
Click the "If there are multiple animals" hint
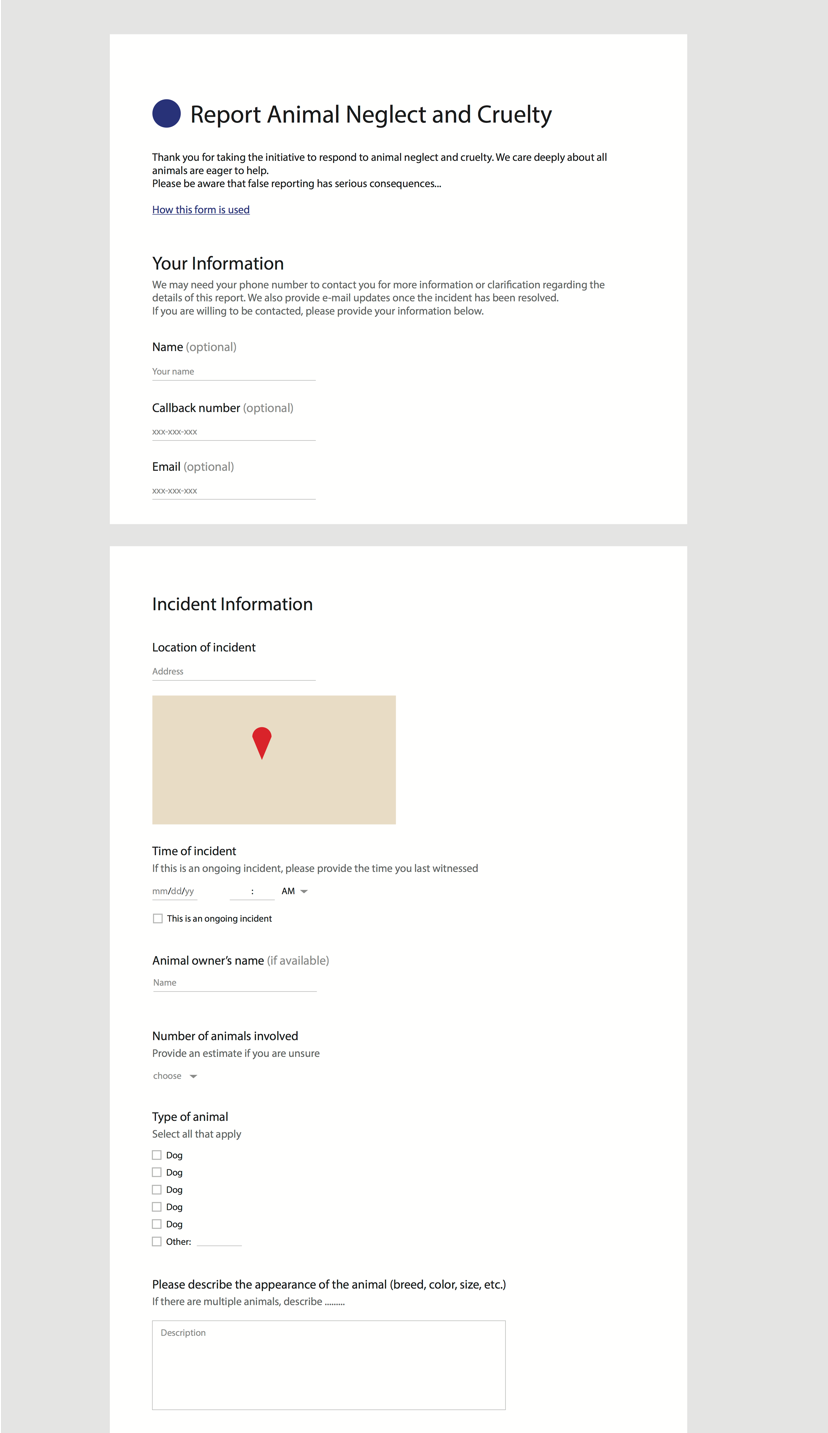(248, 1302)
